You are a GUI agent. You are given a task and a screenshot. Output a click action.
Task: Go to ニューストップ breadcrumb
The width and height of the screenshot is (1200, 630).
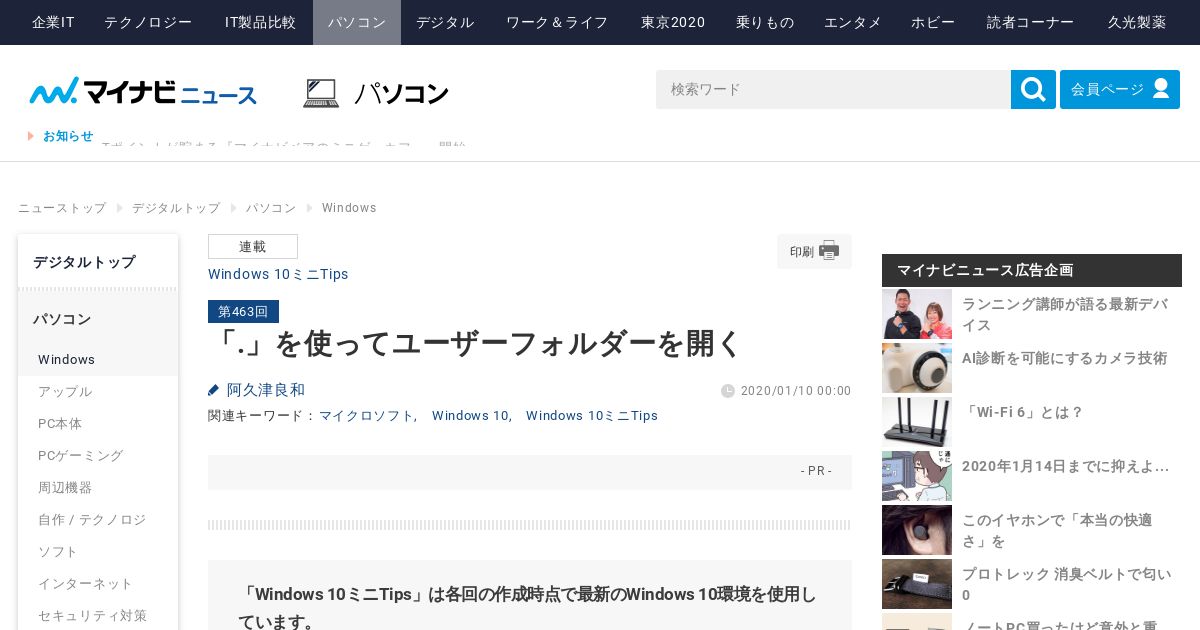[62, 208]
